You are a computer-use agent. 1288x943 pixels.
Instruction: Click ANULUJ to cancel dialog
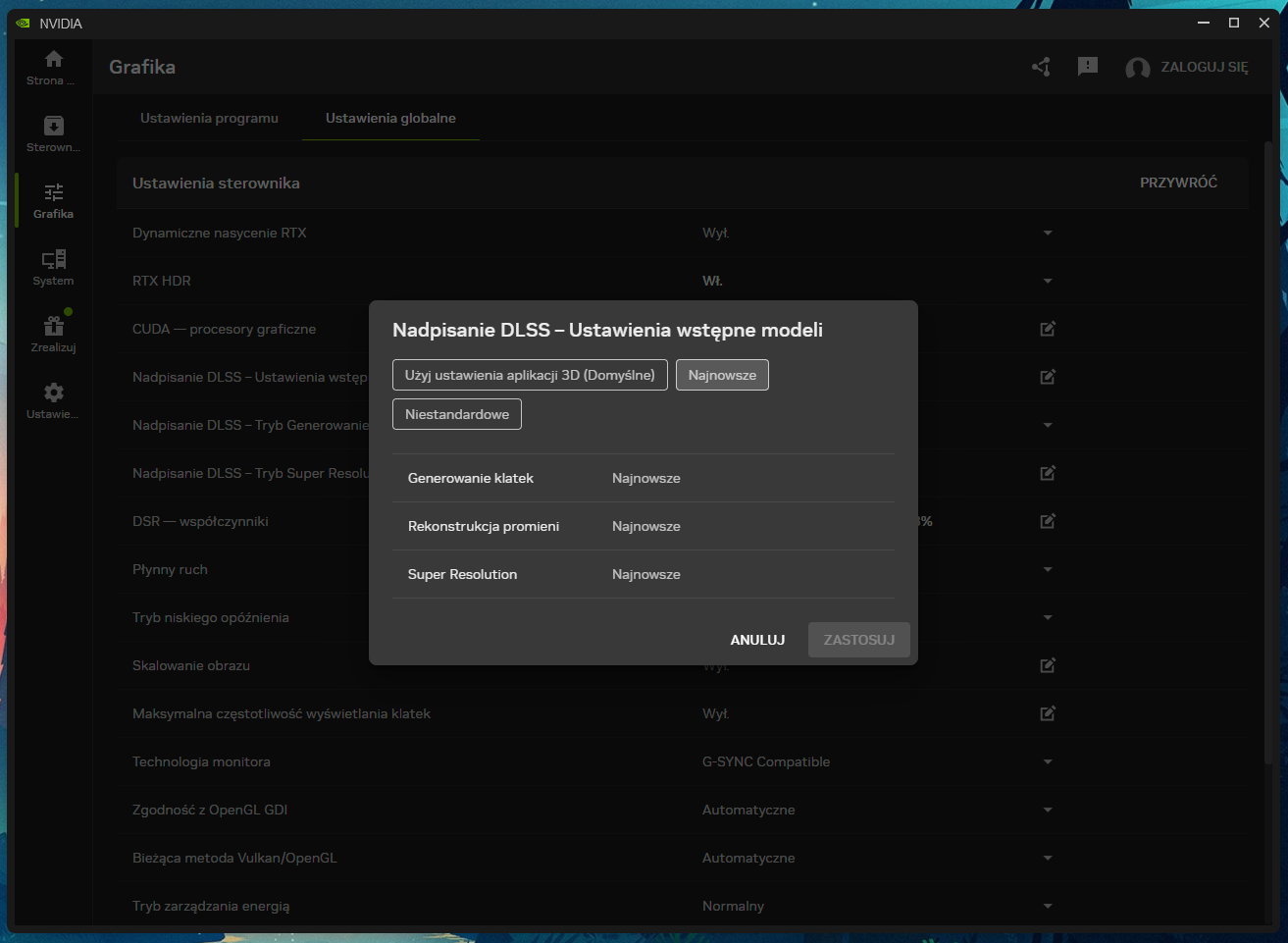(x=757, y=640)
